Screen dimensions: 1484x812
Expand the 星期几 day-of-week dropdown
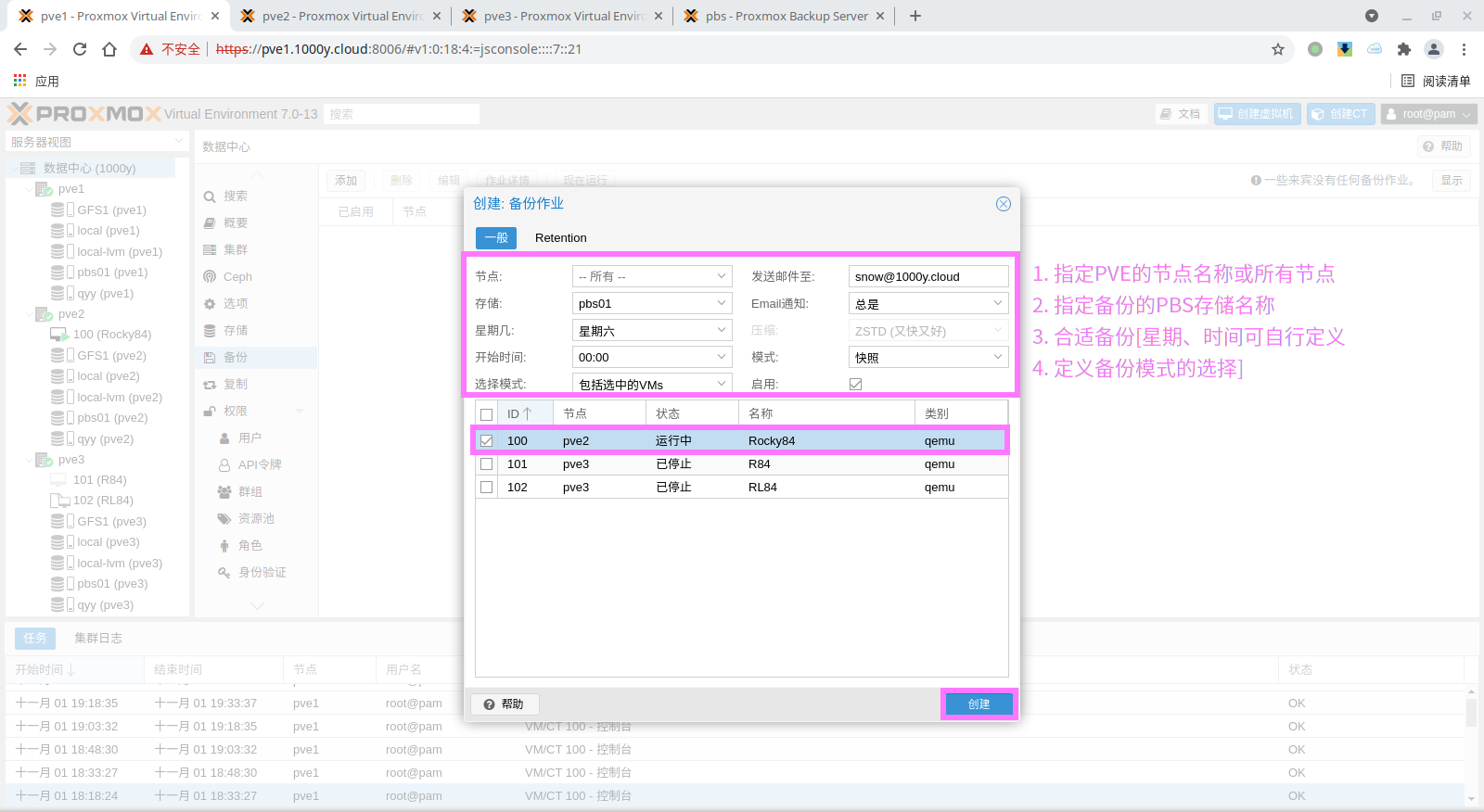651,331
